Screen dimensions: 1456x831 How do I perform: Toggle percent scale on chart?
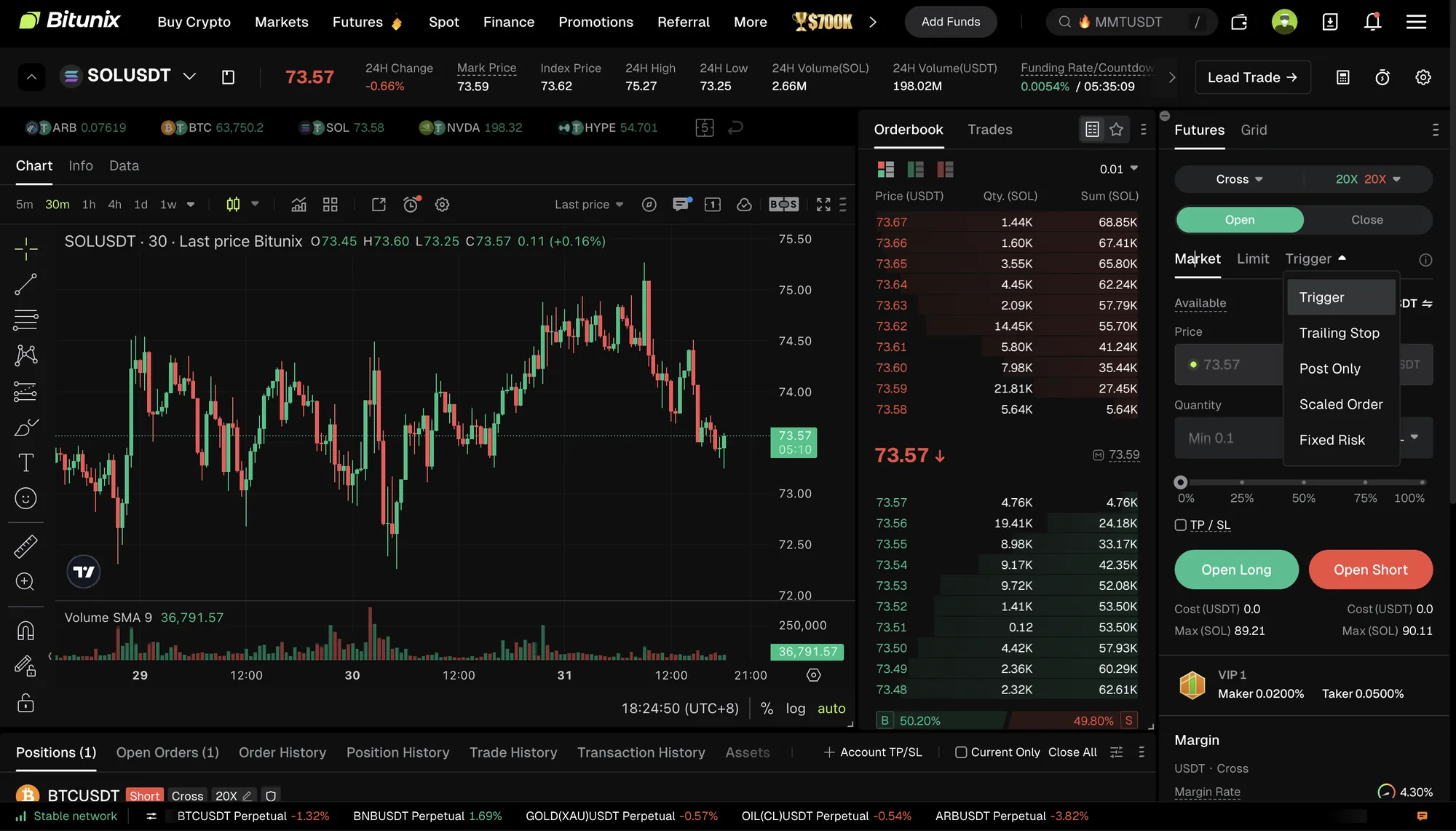coord(767,709)
